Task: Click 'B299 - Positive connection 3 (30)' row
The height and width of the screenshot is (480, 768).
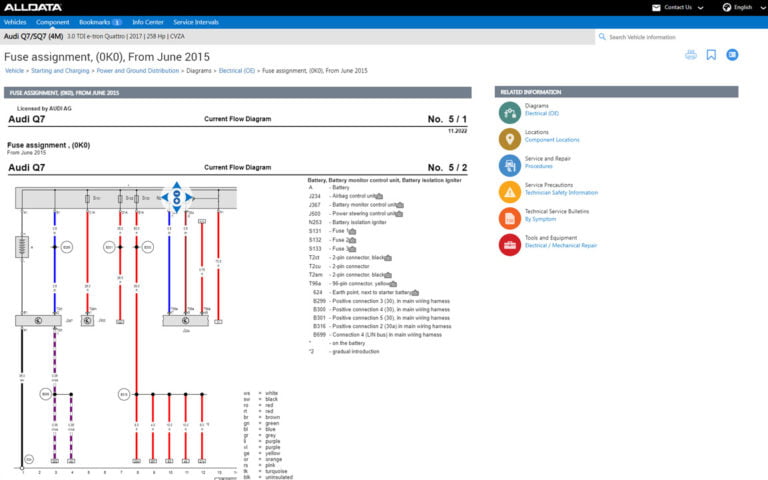Action: click(x=381, y=301)
